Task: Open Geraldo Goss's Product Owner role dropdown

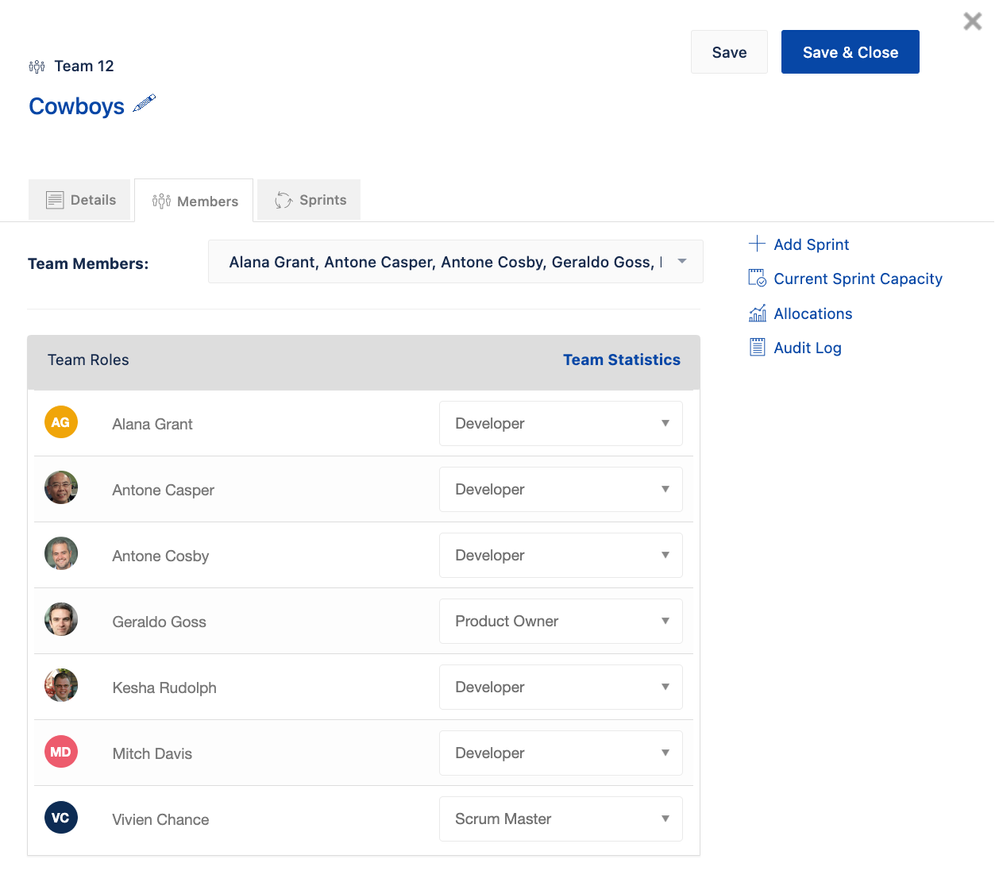Action: click(x=560, y=621)
